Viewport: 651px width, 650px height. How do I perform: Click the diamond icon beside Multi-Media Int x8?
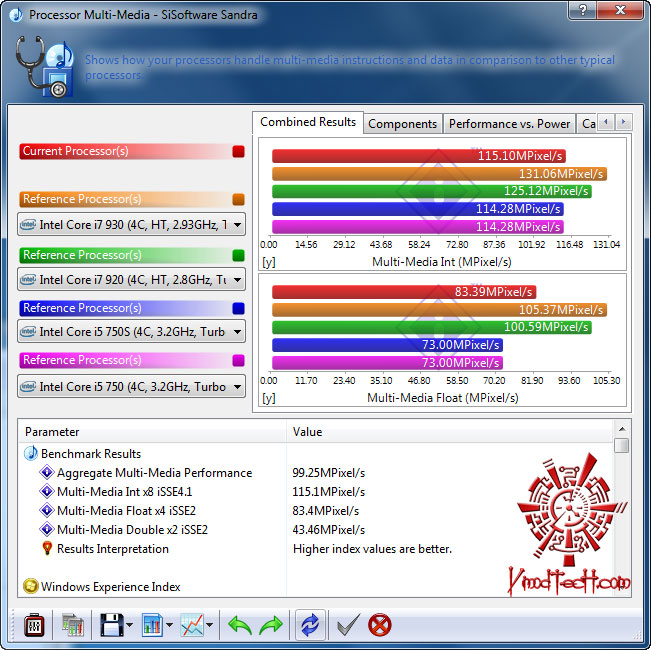pyautogui.click(x=46, y=491)
